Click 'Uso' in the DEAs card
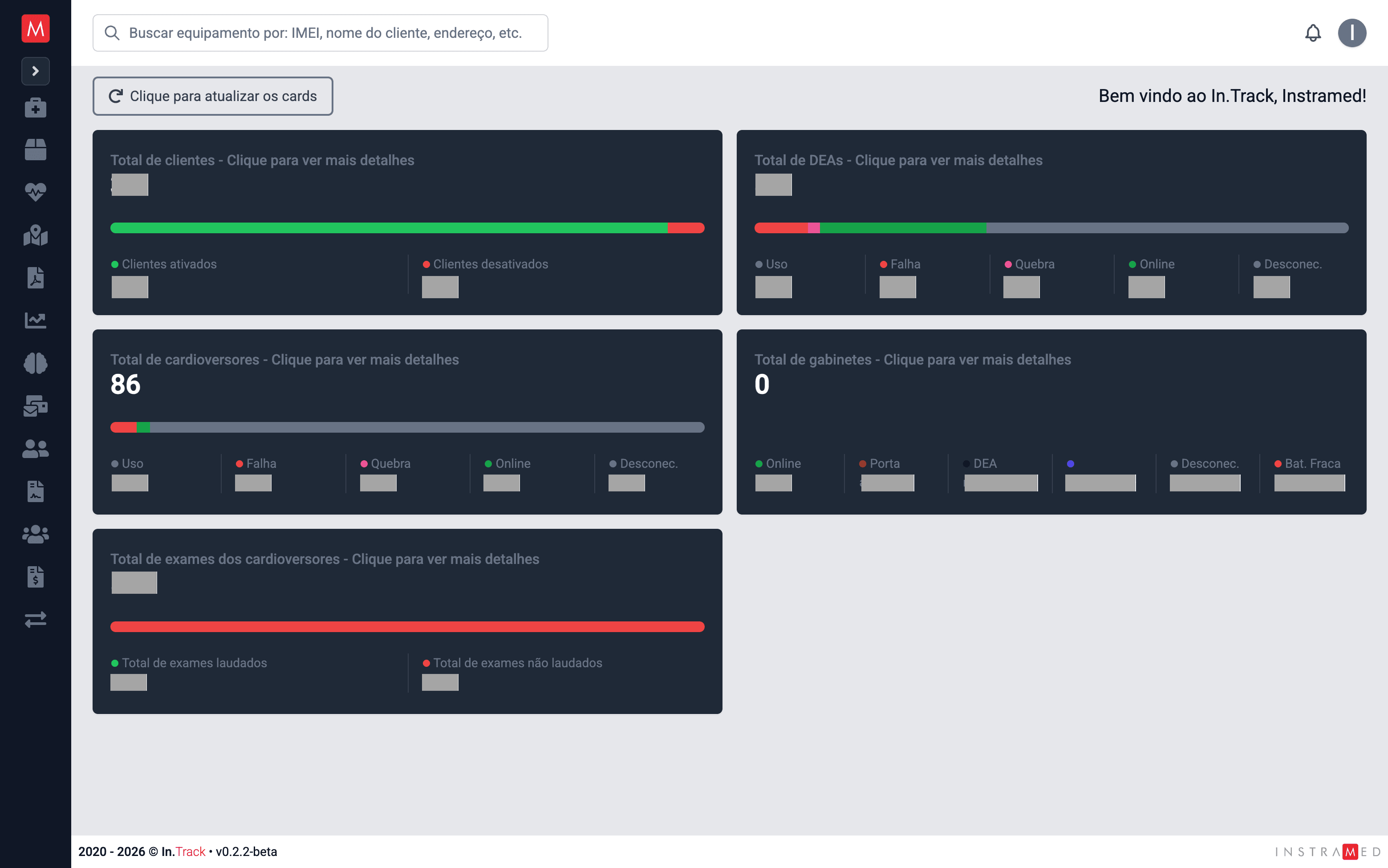This screenshot has width=1388, height=868. click(776, 264)
